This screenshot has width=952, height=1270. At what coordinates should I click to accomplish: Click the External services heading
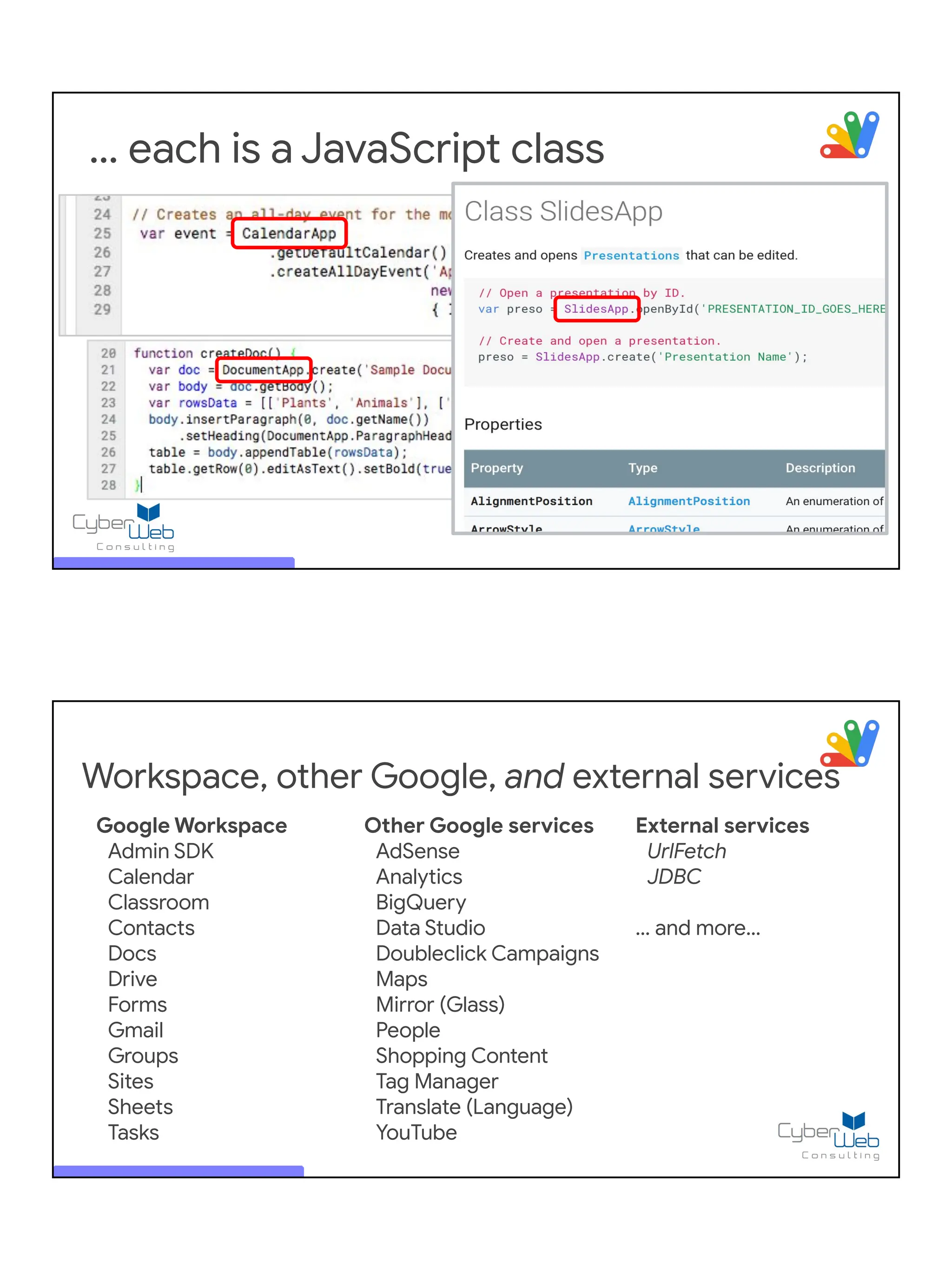click(722, 825)
